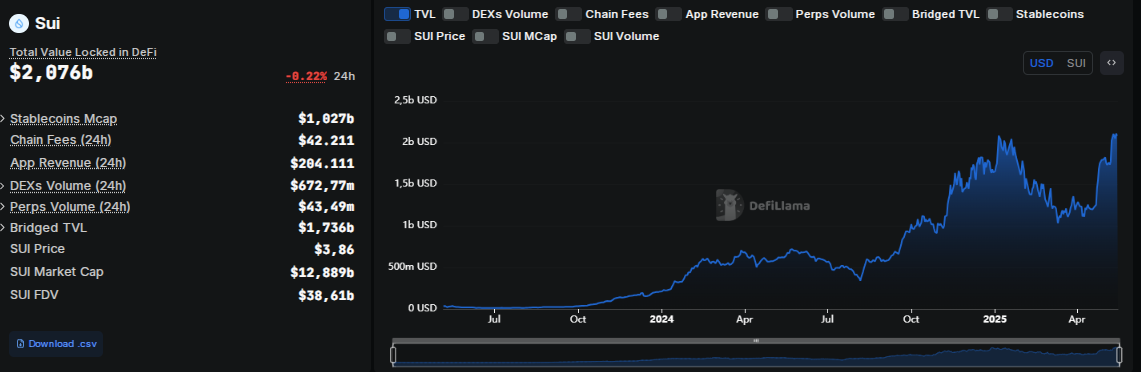Click the $672,77m DEXs volume value
The image size is (1141, 372).
coord(322,186)
